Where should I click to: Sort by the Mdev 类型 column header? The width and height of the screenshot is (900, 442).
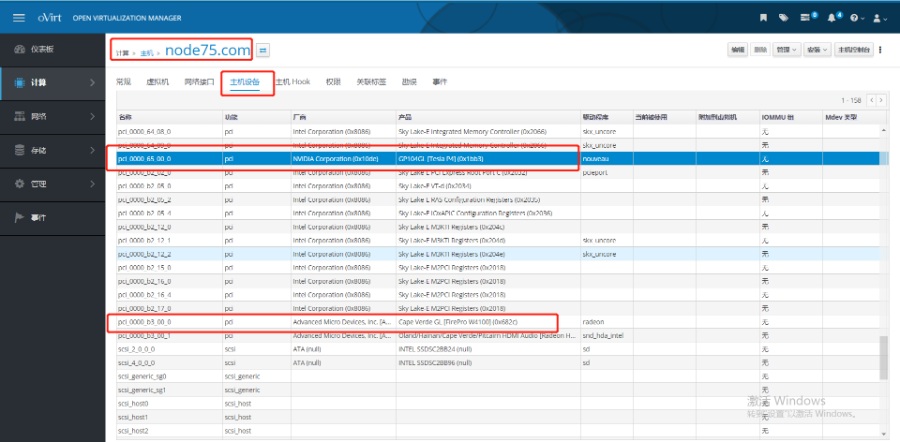click(850, 117)
